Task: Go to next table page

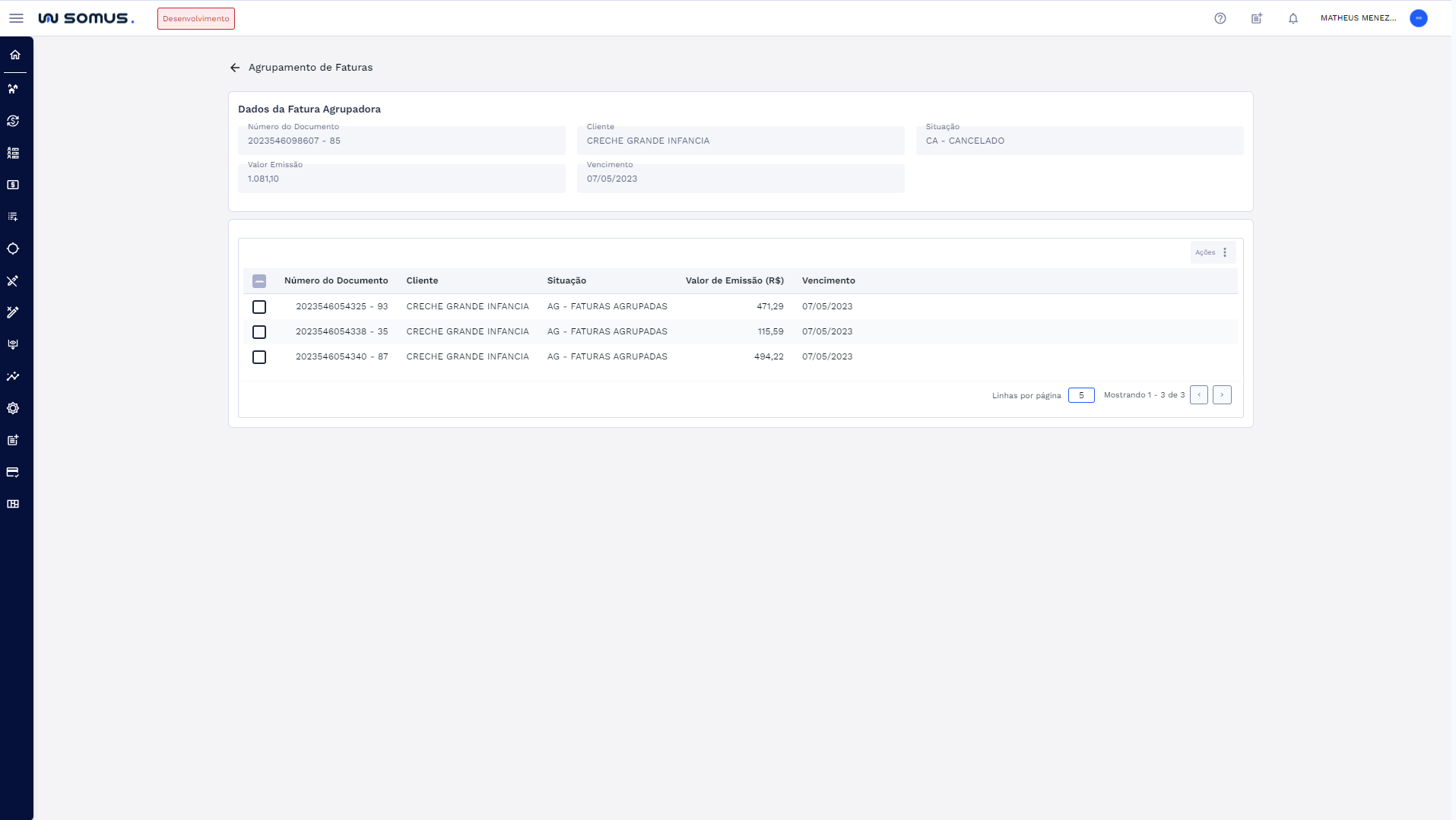Action: pos(1222,395)
